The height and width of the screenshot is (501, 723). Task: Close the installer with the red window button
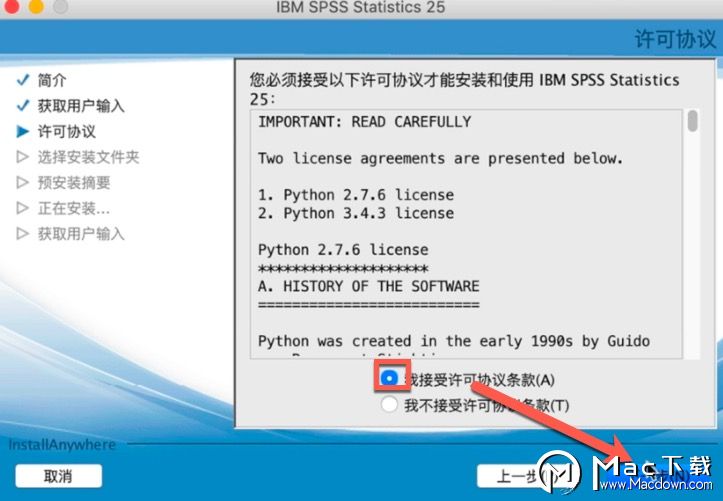tap(12, 6)
